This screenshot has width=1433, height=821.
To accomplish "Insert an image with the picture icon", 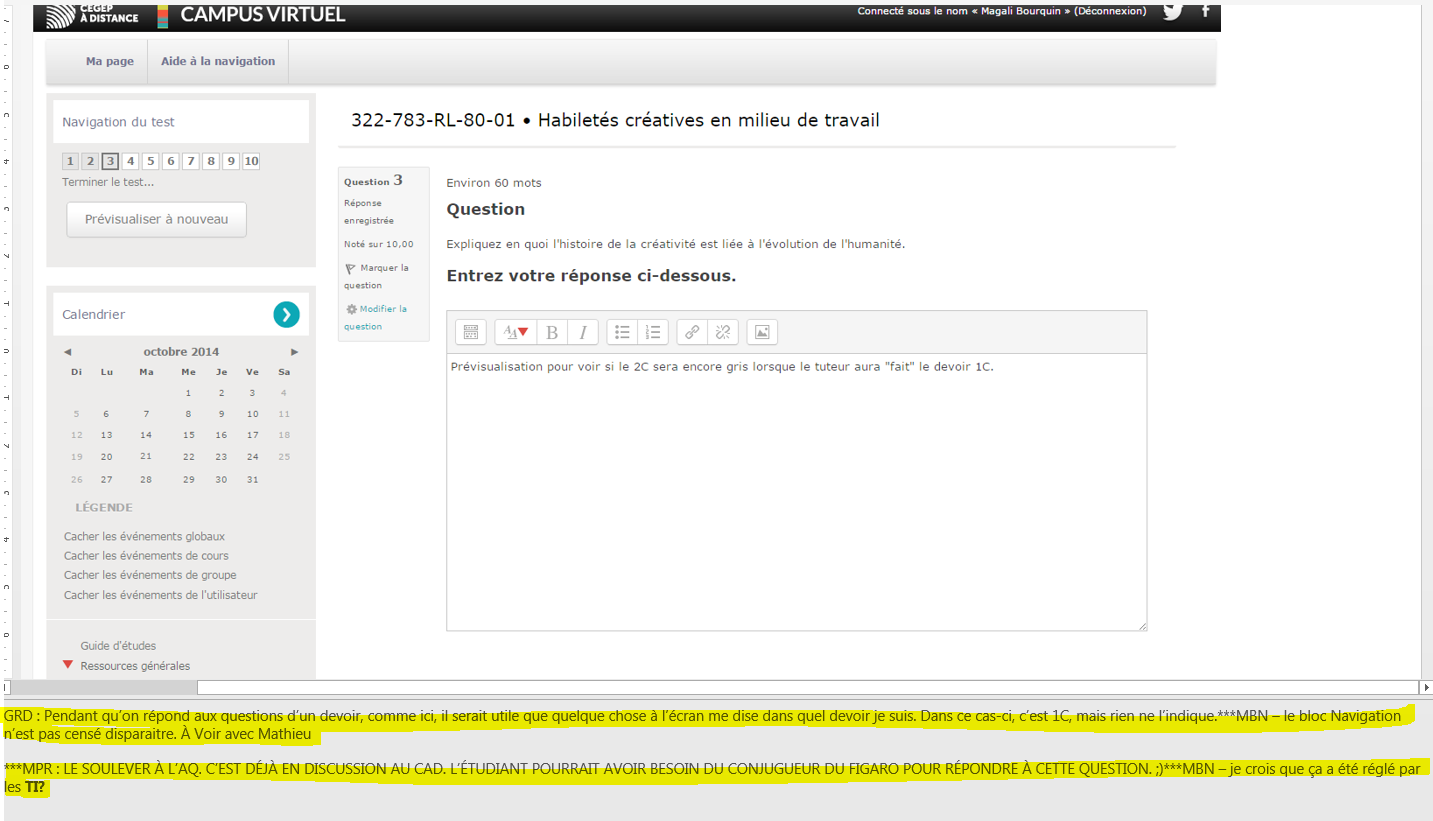I will [x=762, y=333].
